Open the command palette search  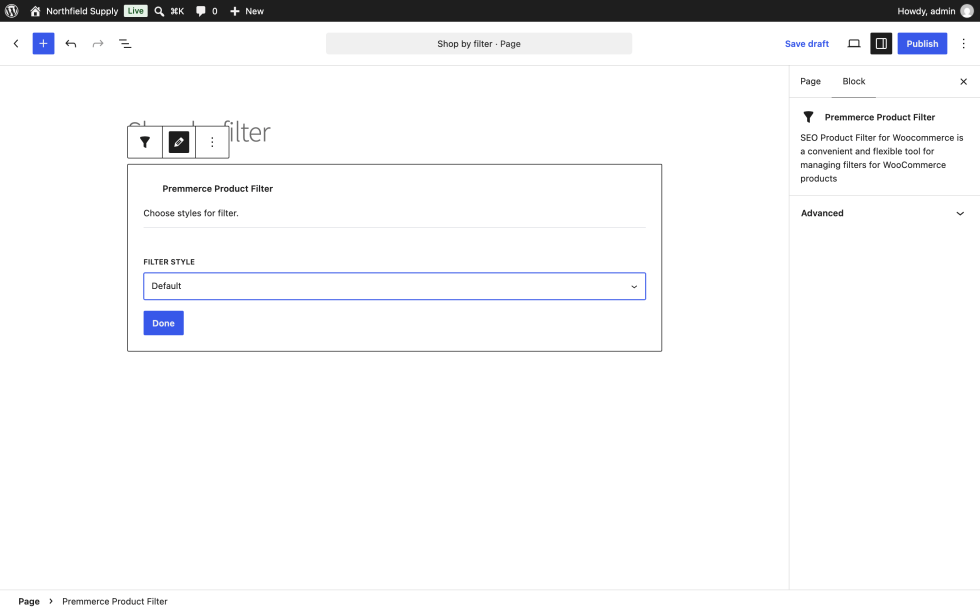pyautogui.click(x=169, y=11)
